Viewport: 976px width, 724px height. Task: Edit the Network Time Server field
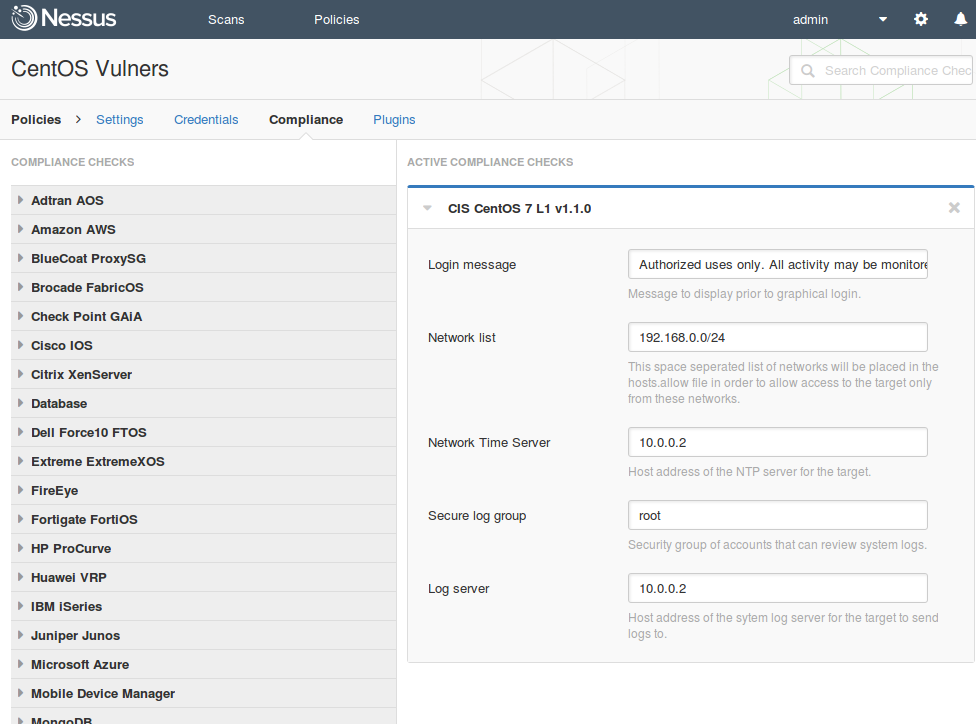click(x=777, y=443)
